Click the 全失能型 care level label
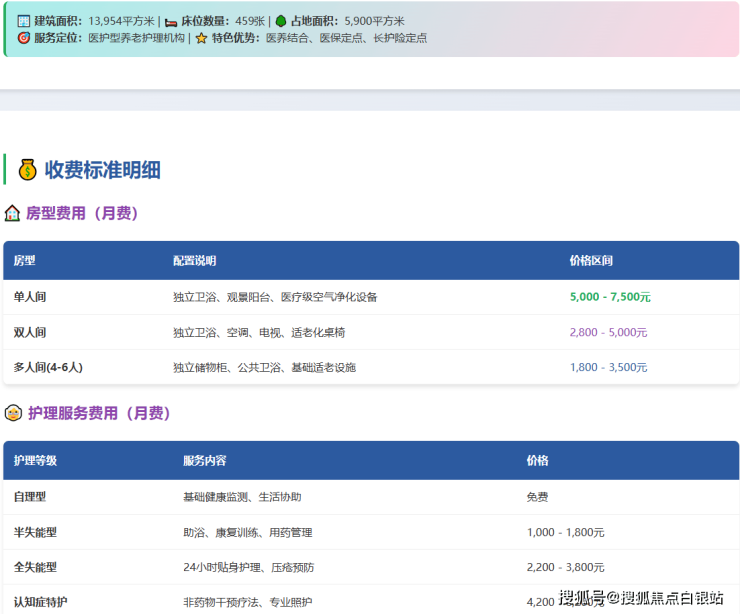This screenshot has width=740, height=614. point(36,567)
